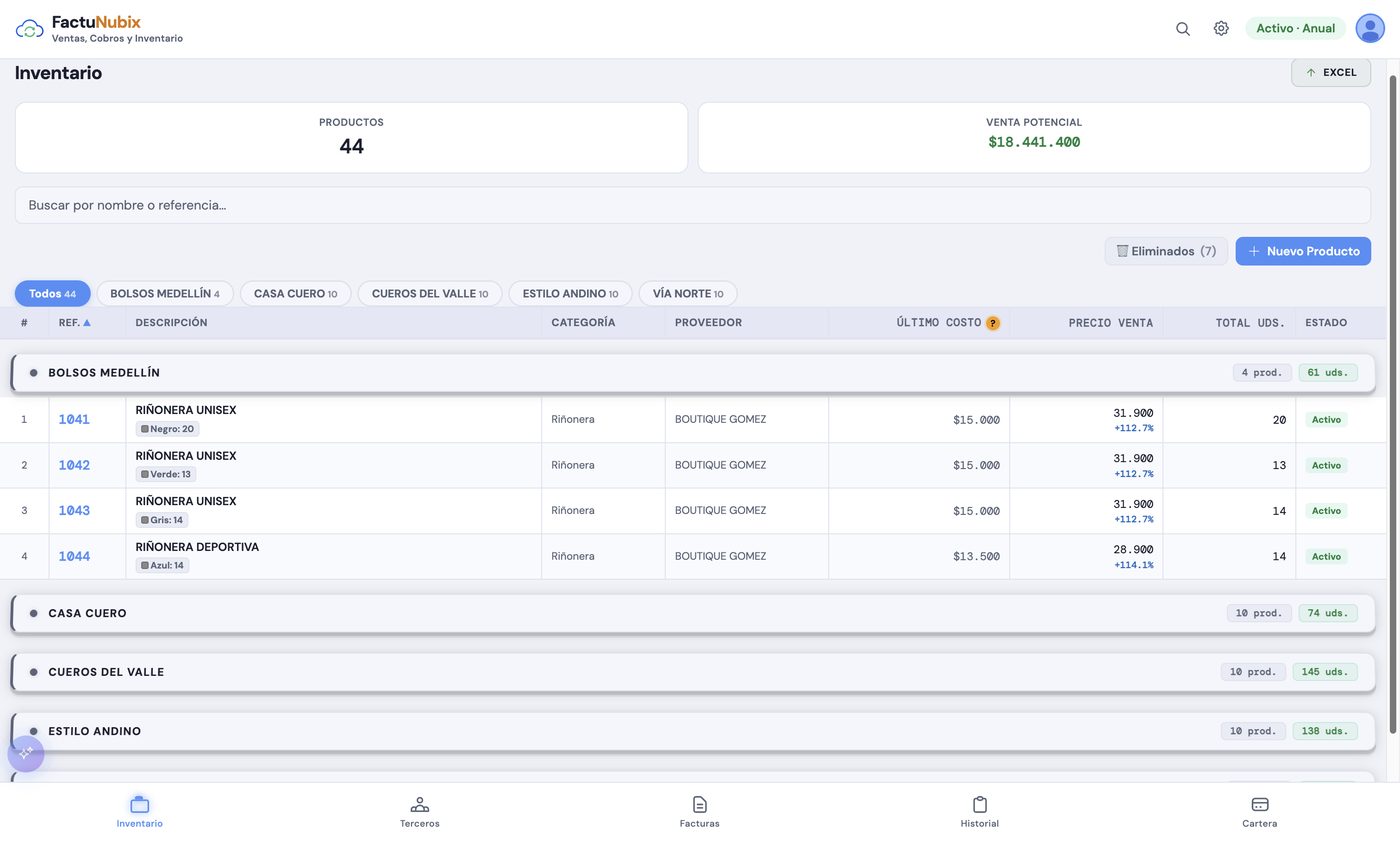The image size is (1400, 841).
Task: Click the Verde: 13 variant chip
Action: [166, 474]
